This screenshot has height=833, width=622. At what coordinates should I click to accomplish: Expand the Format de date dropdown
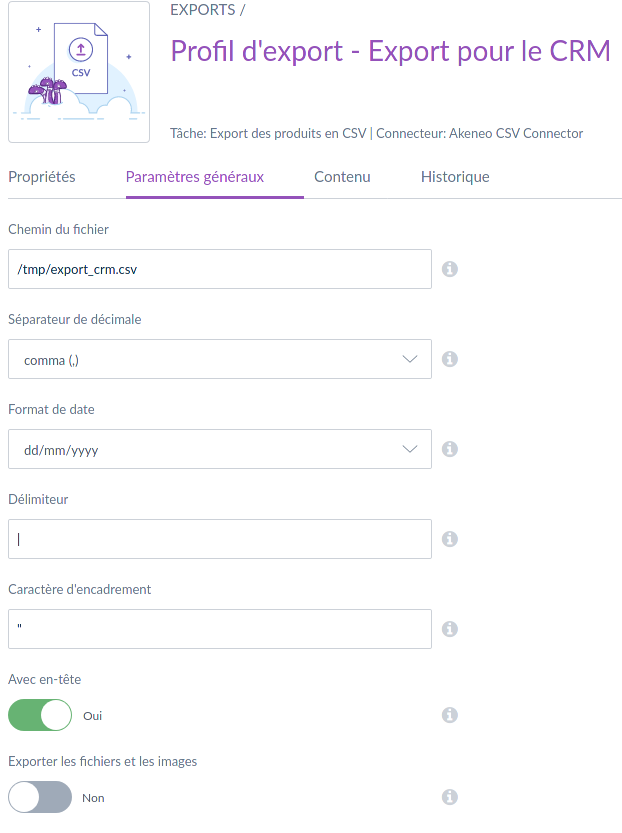pyautogui.click(x=219, y=449)
